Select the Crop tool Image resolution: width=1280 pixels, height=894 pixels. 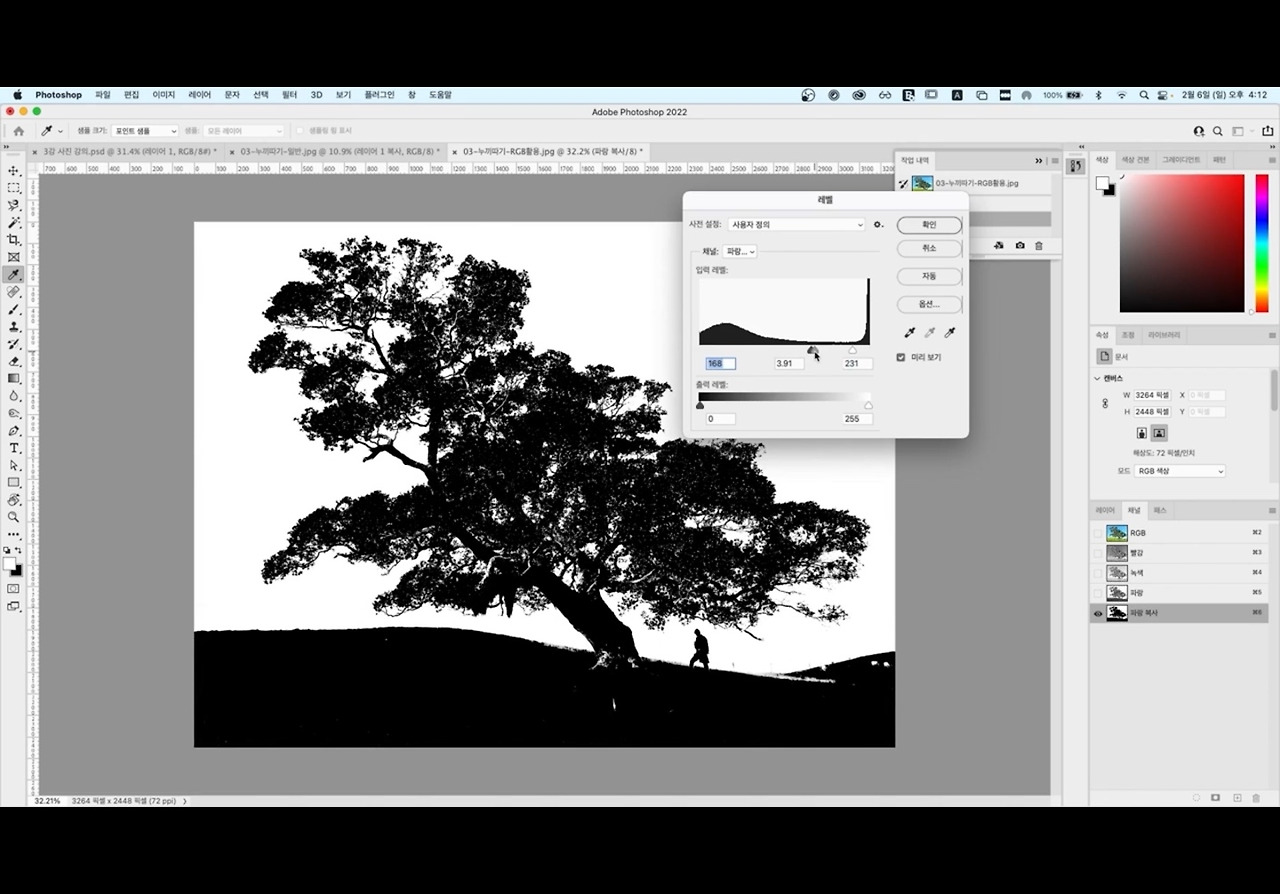tap(14, 240)
